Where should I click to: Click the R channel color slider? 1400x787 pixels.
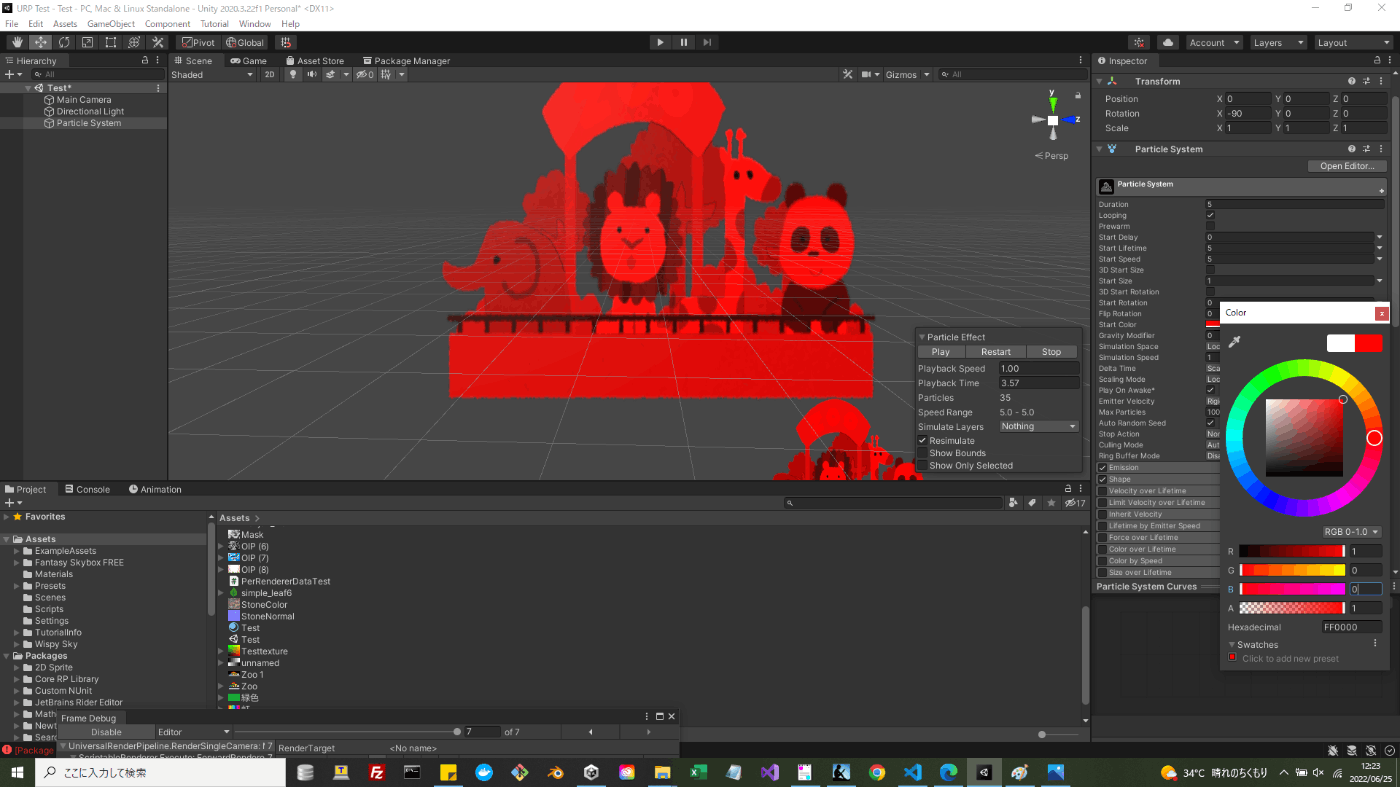click(x=1292, y=551)
